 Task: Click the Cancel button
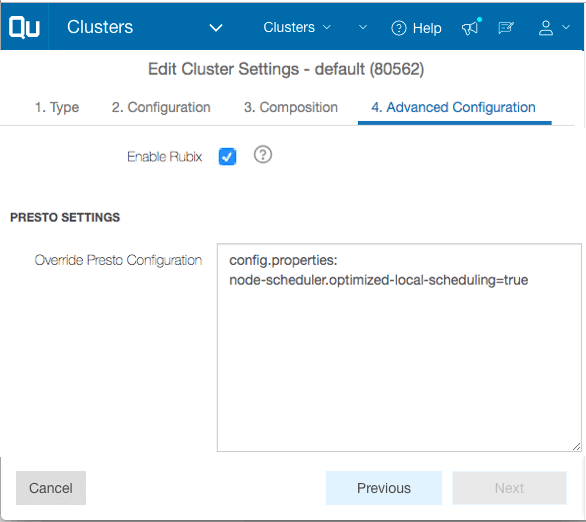tap(51, 488)
